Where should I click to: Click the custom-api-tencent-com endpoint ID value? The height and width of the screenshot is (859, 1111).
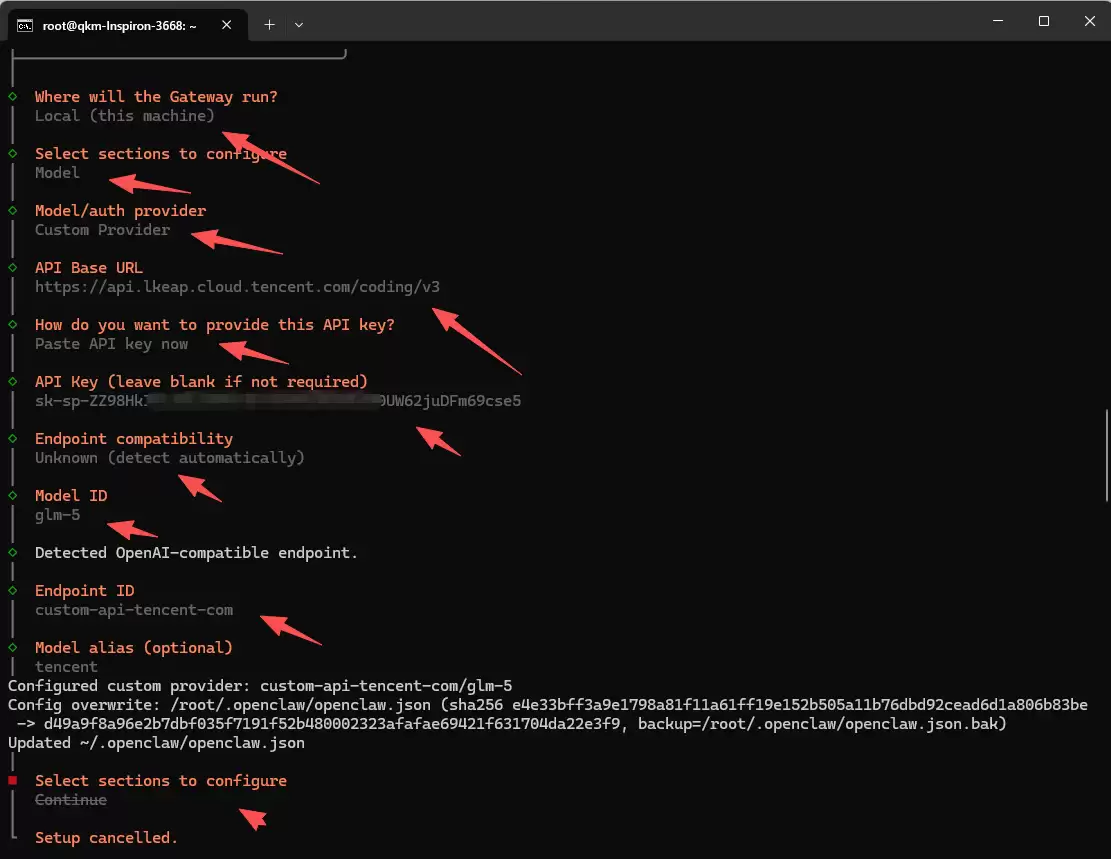(x=134, y=610)
